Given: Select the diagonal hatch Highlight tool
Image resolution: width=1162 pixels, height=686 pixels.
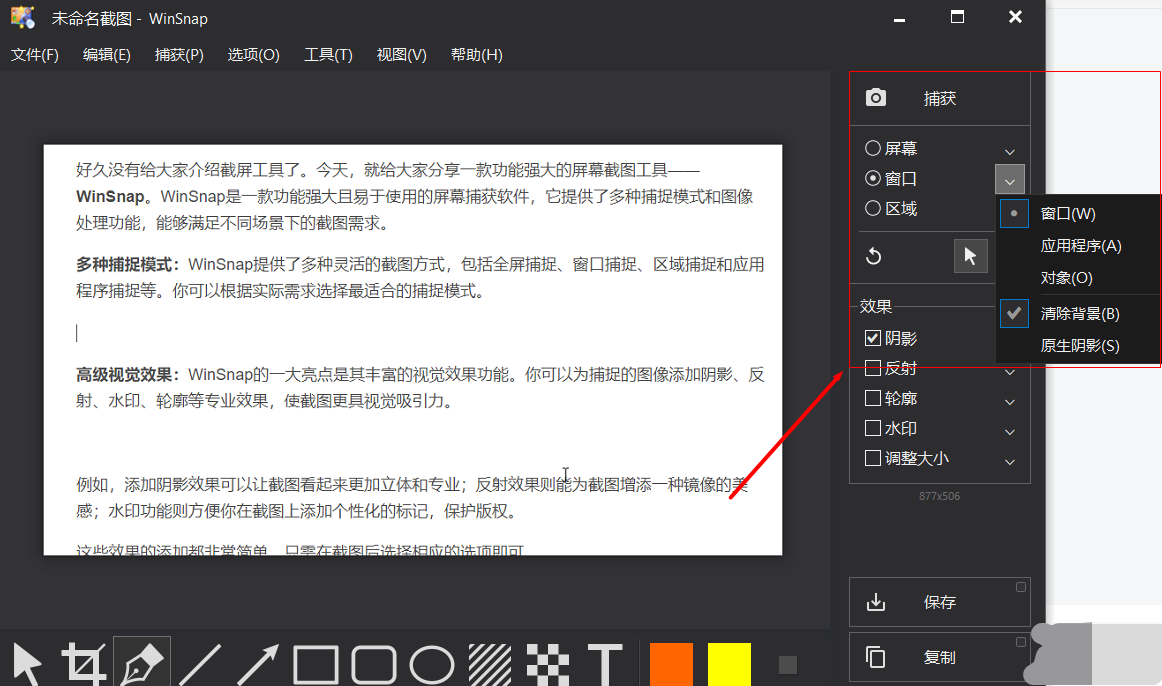Looking at the screenshot, I should click(490, 665).
